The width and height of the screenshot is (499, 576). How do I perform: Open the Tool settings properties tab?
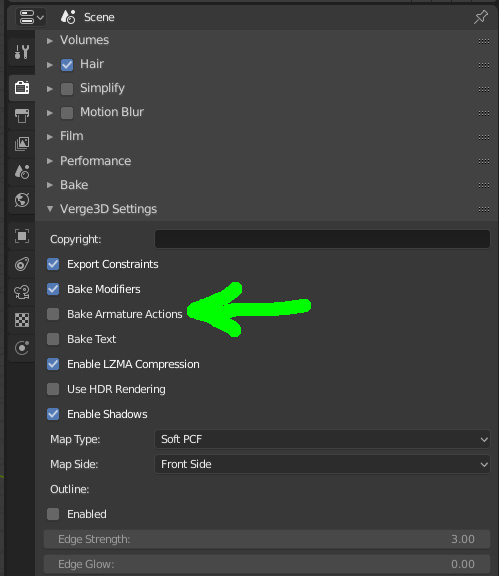point(22,52)
